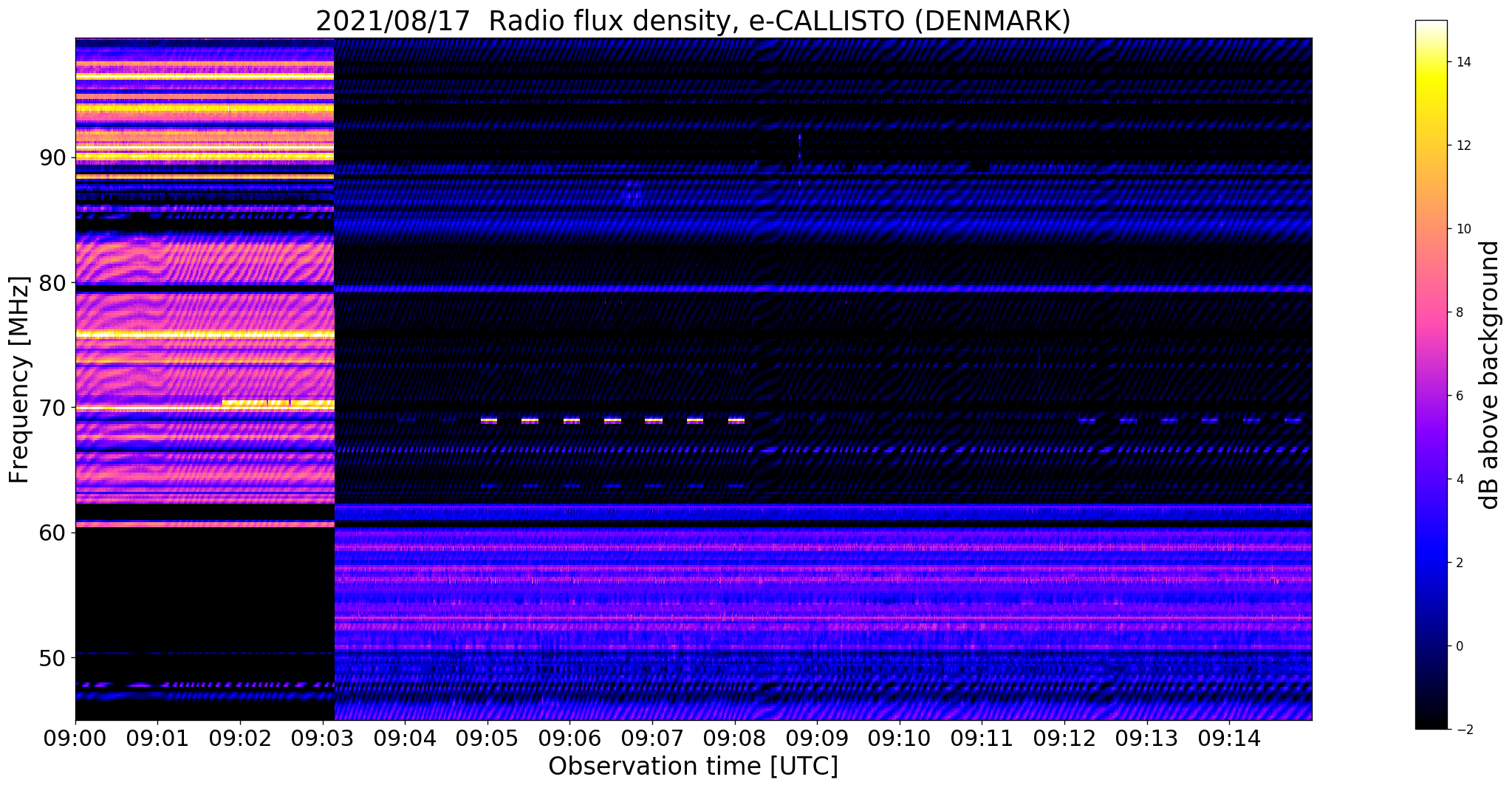
Task: Click the colorbar tick label 12
Action: pyautogui.click(x=1463, y=145)
